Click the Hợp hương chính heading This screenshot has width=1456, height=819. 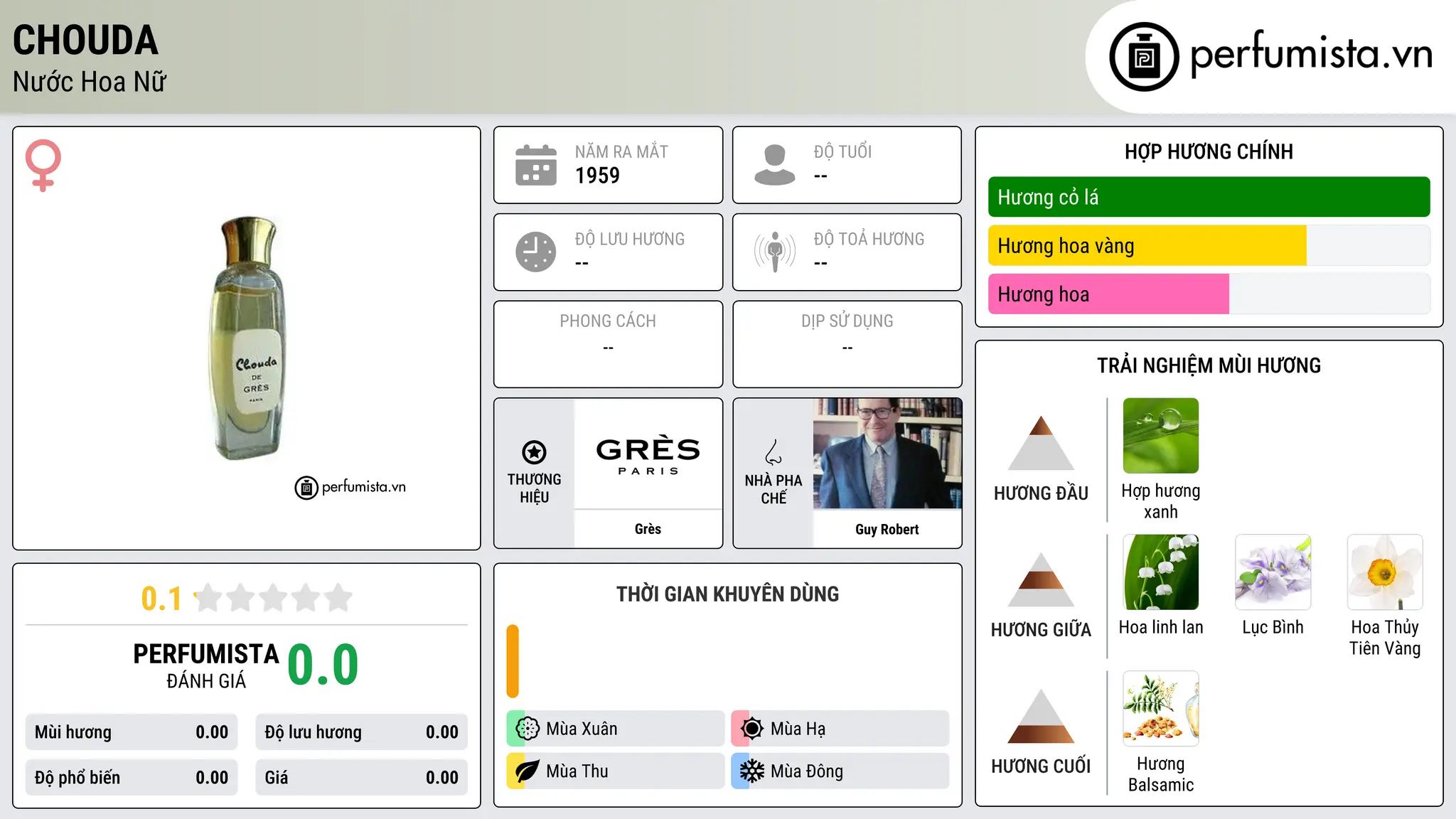pyautogui.click(x=1209, y=151)
